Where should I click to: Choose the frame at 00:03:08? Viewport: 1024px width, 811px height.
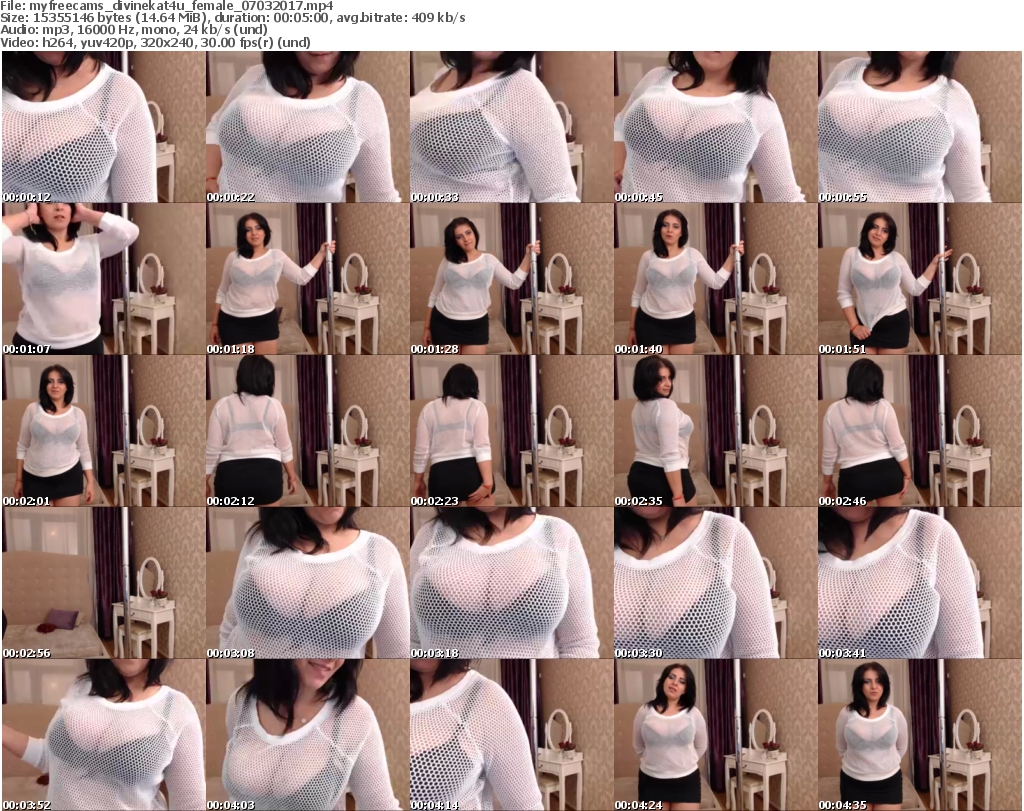point(308,583)
